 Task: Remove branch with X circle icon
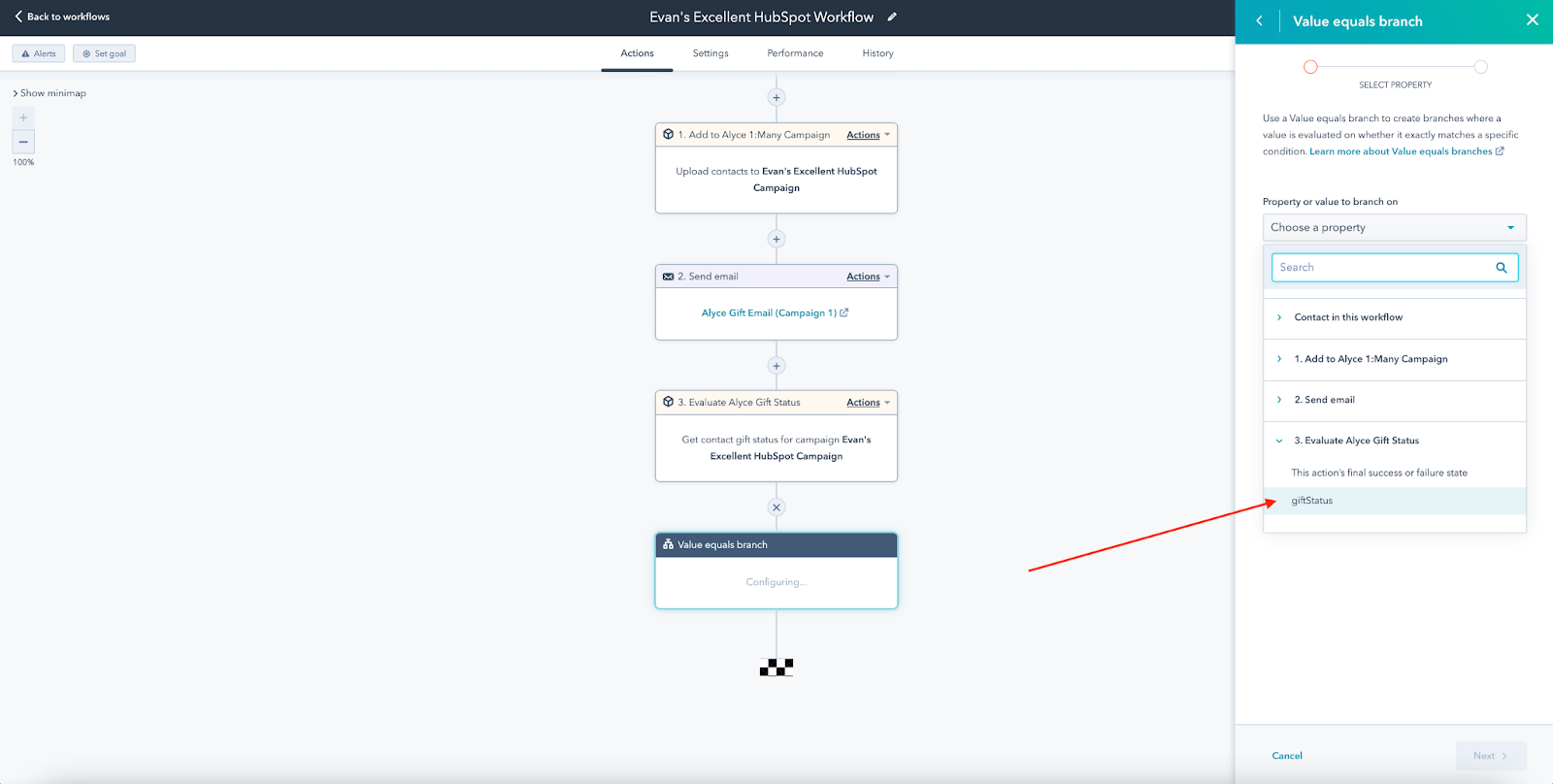pyautogui.click(x=776, y=507)
